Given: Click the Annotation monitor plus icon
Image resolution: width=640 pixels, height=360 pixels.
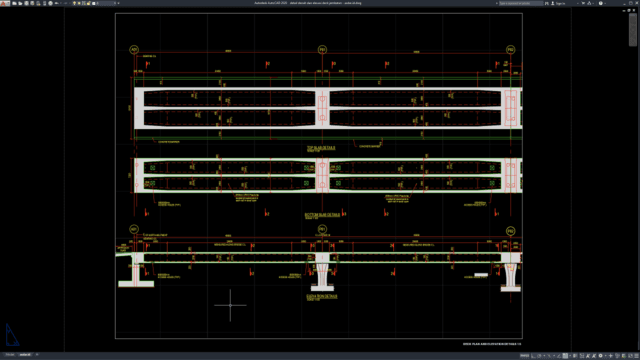Looking at the screenshot, I should coord(611,356).
